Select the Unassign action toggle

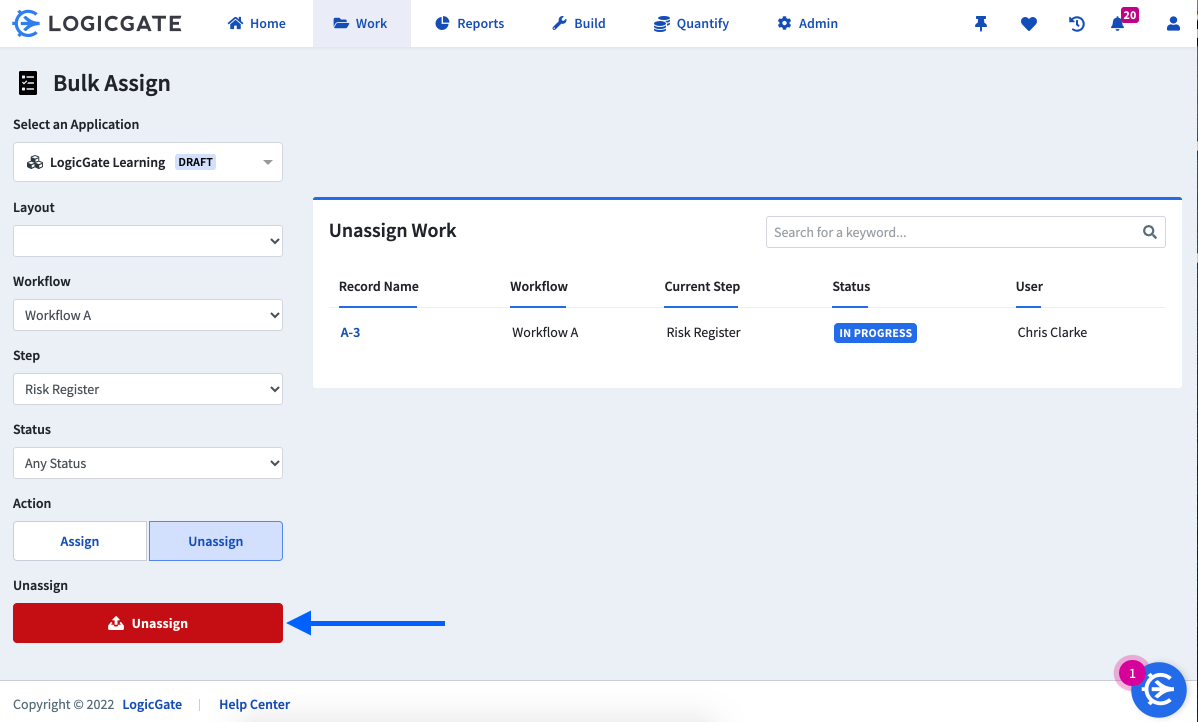(215, 541)
